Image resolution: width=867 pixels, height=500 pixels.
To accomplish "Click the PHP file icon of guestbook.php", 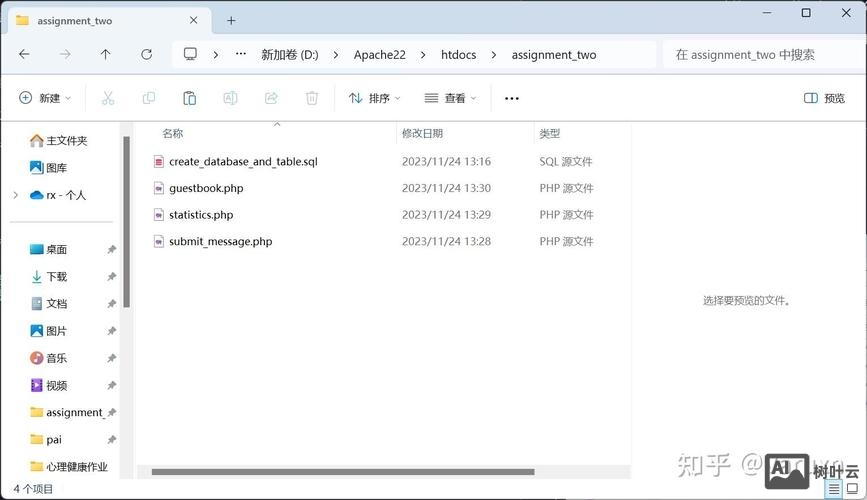I will coord(159,188).
